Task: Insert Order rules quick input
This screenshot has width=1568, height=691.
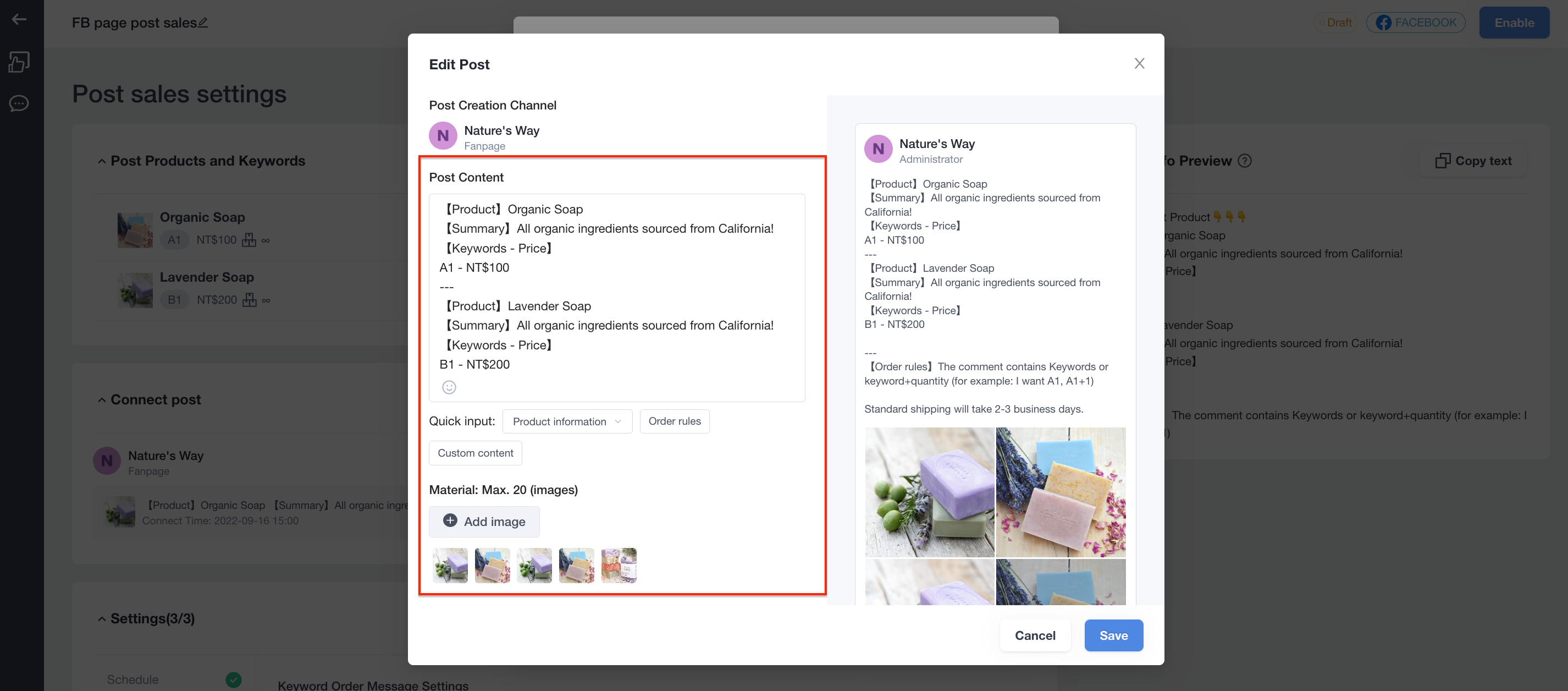Action: click(674, 421)
